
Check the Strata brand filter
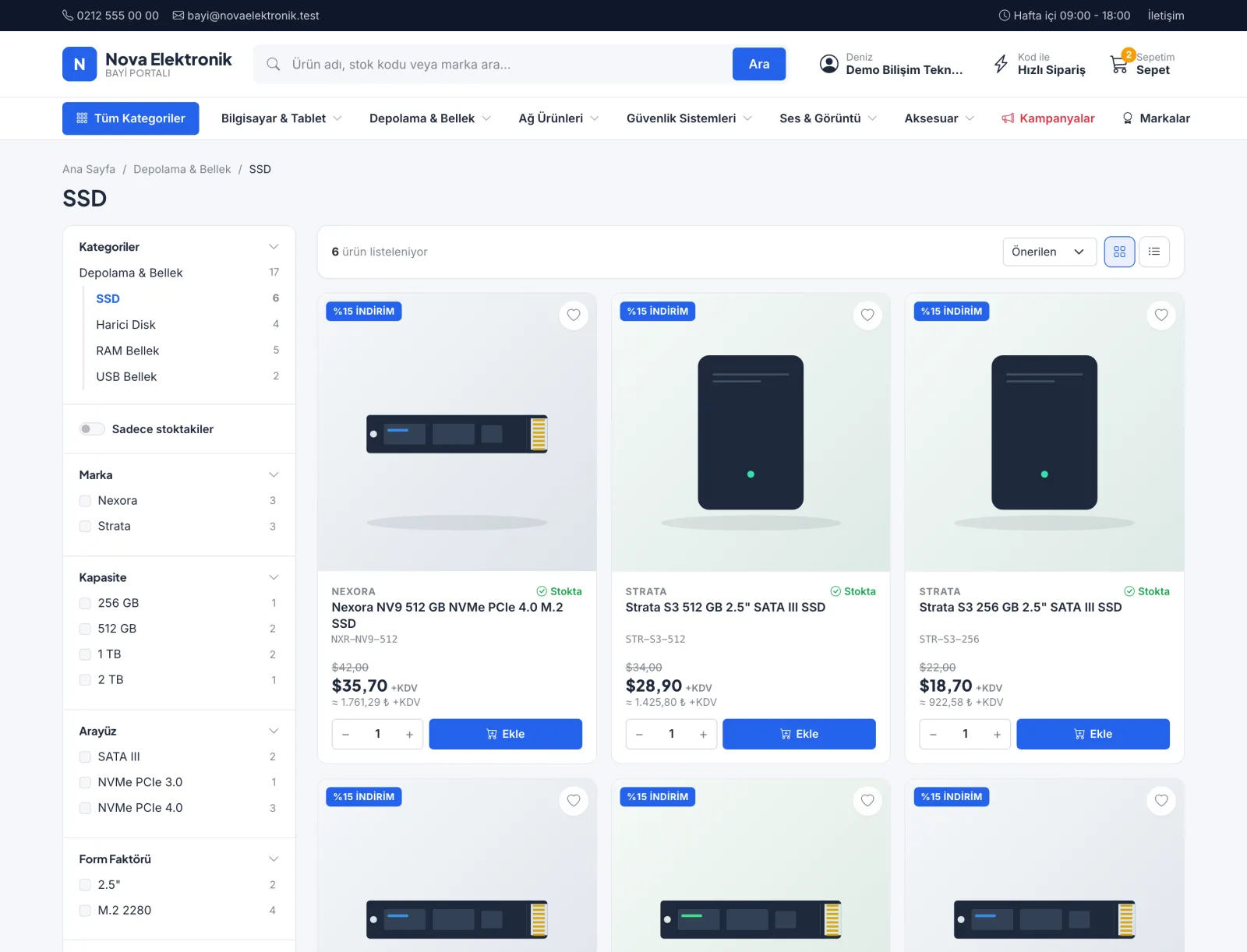point(85,527)
